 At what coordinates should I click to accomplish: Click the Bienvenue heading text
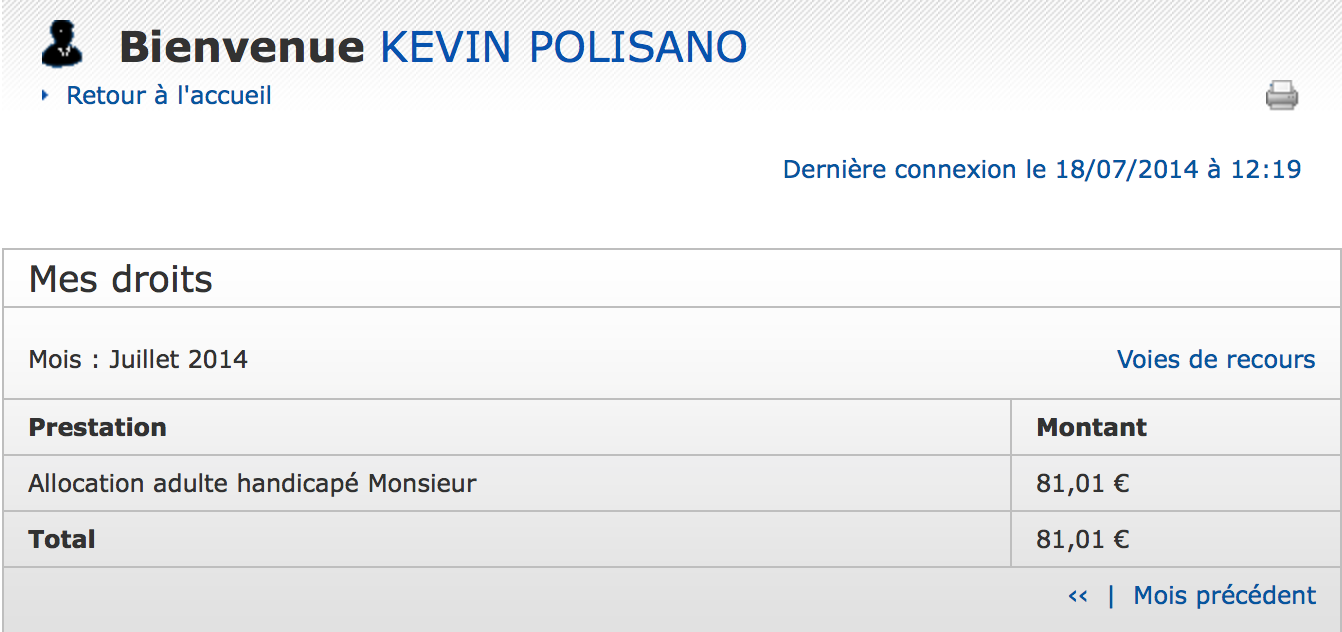[242, 47]
